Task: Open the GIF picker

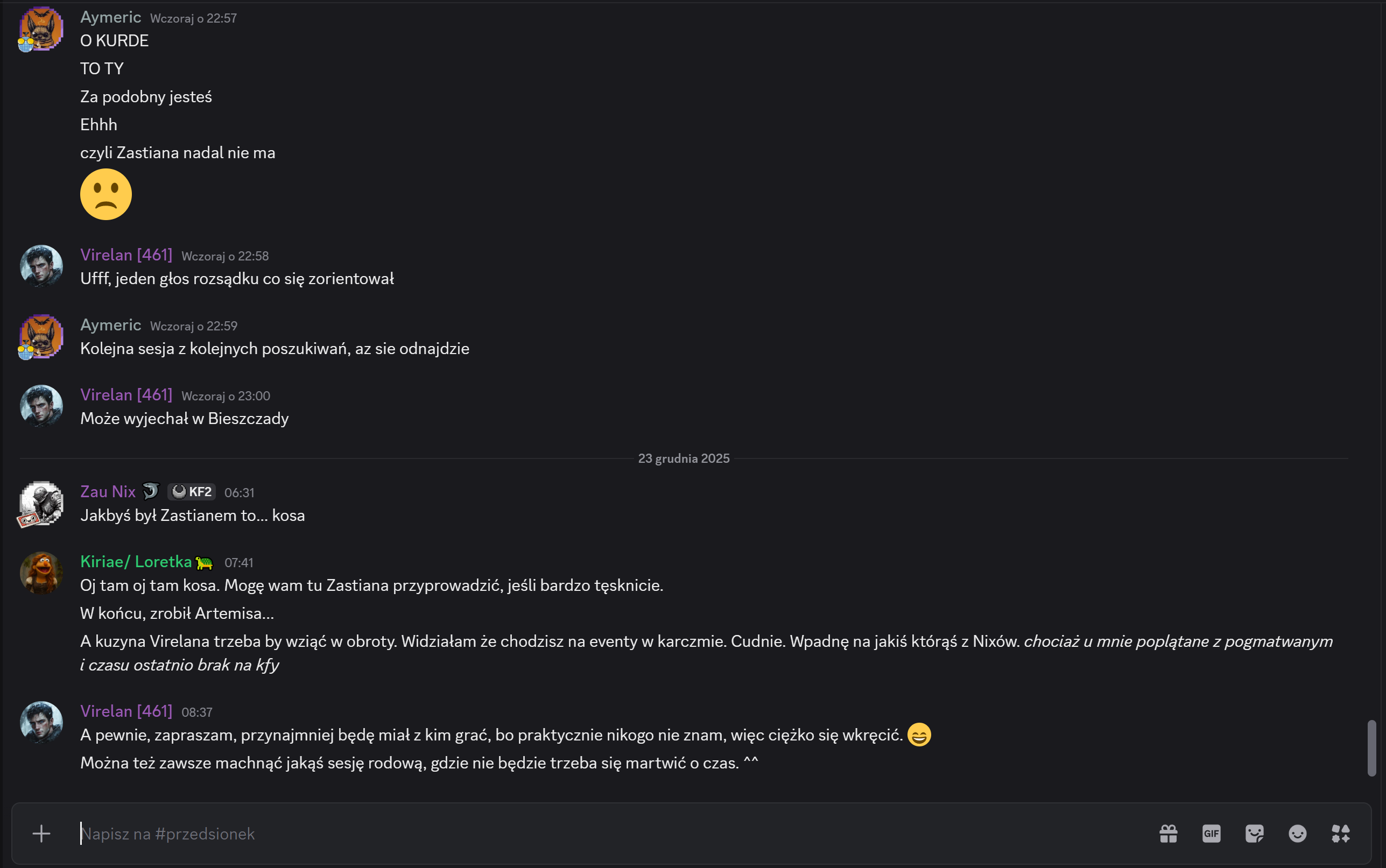Action: point(1212,834)
